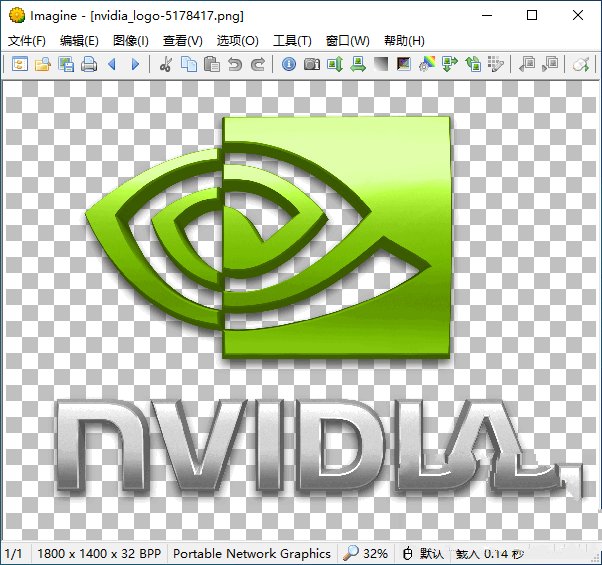This screenshot has width=602, height=565.
Task: Open the 查看(V) menu
Action: point(182,40)
